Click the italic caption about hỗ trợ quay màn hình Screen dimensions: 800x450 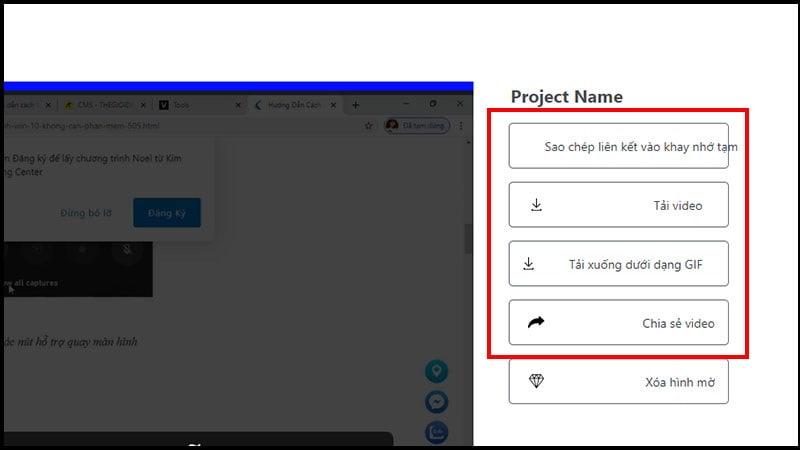point(70,342)
